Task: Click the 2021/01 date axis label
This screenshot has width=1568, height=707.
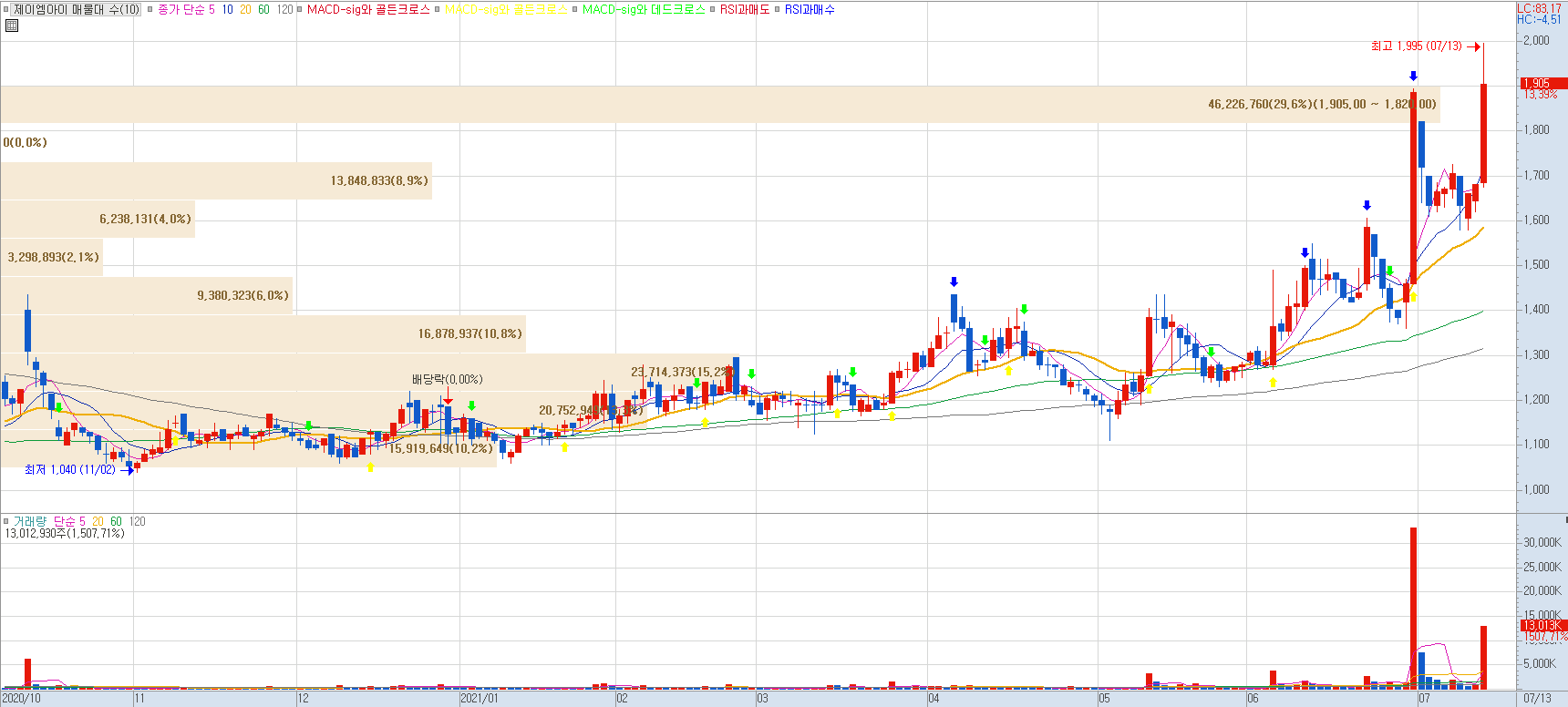Action: pyautogui.click(x=480, y=699)
